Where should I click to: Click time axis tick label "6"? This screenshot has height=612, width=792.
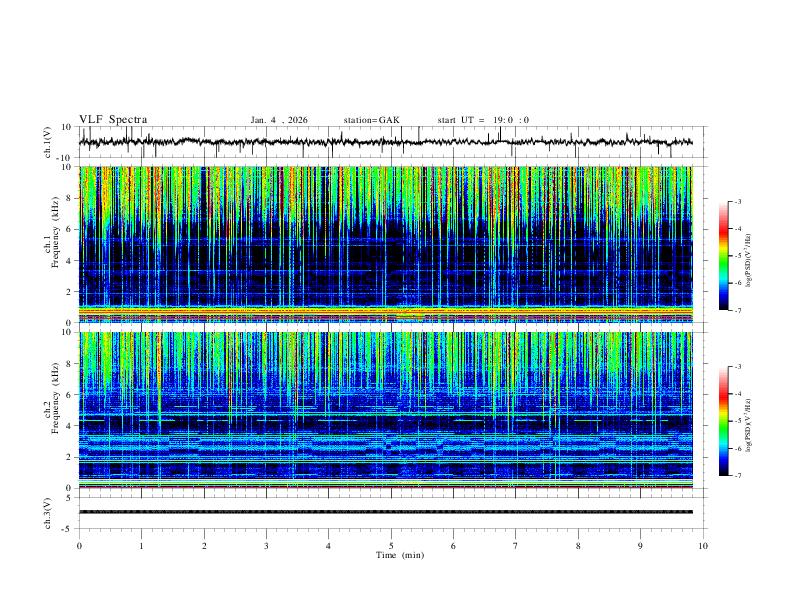[x=454, y=546]
